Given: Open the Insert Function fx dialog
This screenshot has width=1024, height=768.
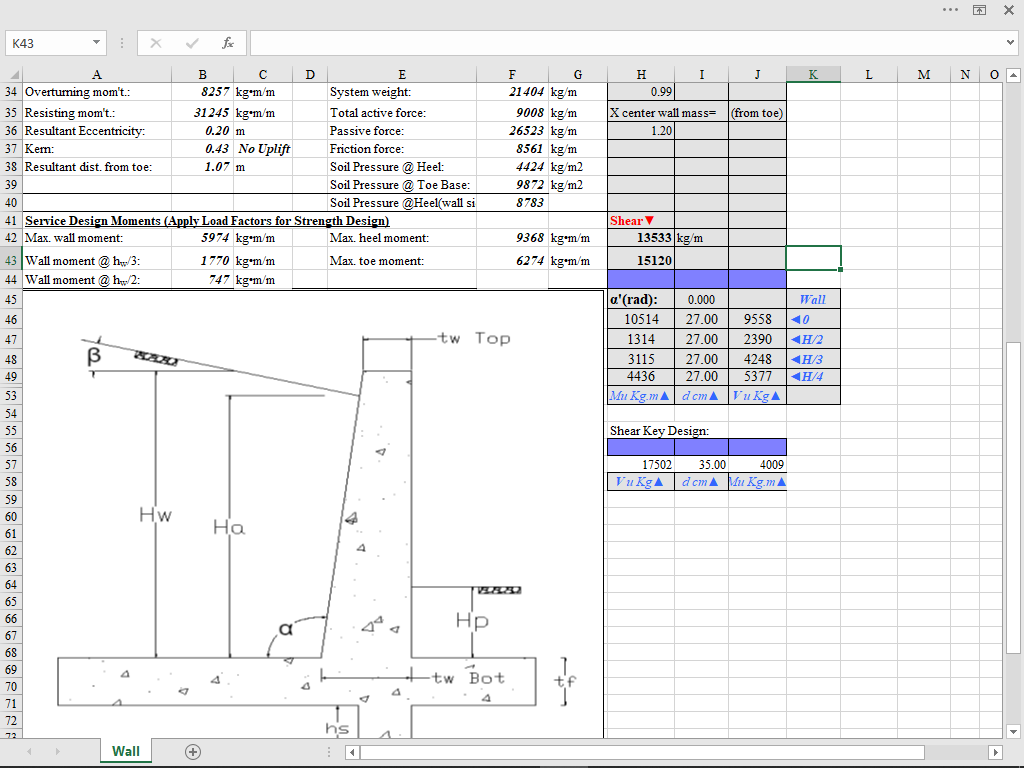Looking at the screenshot, I should [228, 43].
